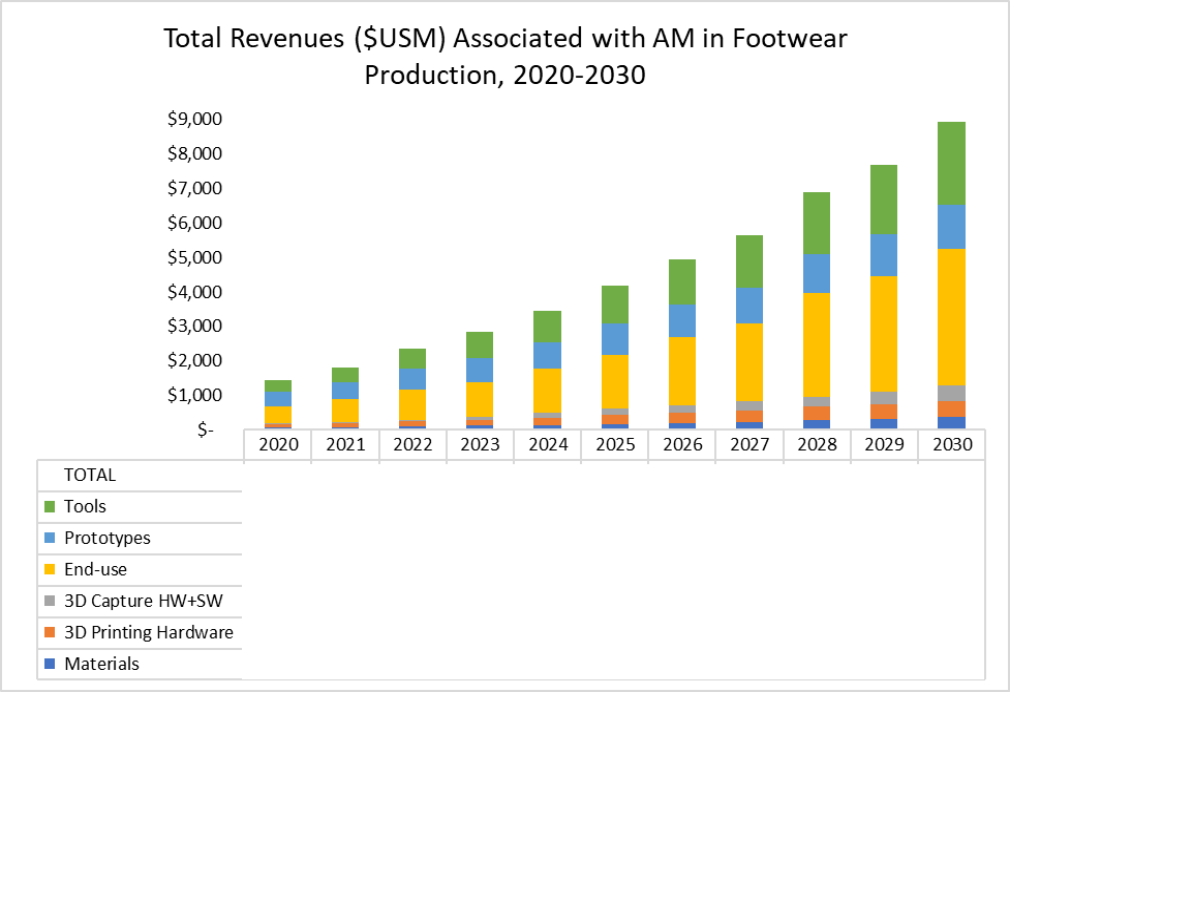Click the $3,000 axis label
This screenshot has width=1200, height=900.
pos(195,326)
